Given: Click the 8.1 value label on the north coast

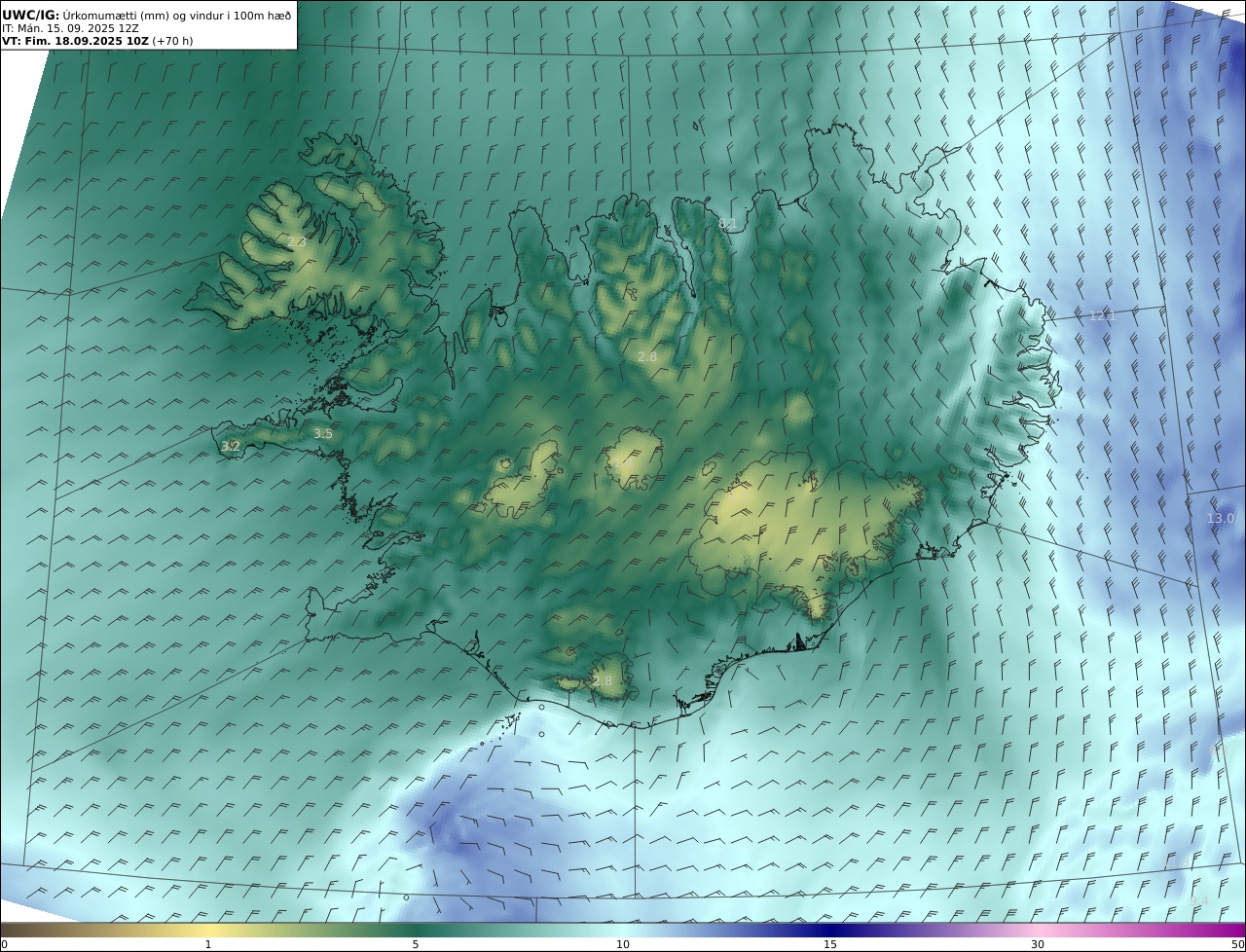Looking at the screenshot, I should (727, 224).
